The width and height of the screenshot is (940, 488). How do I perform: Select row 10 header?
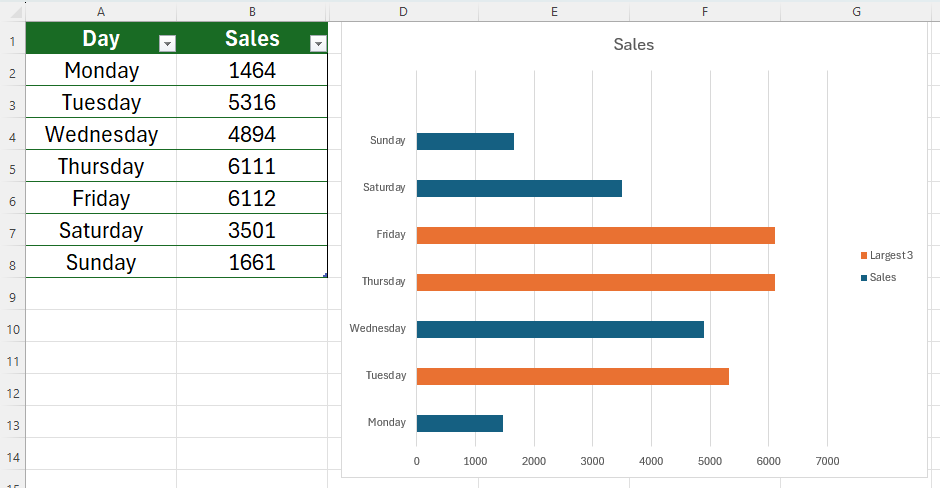12,329
